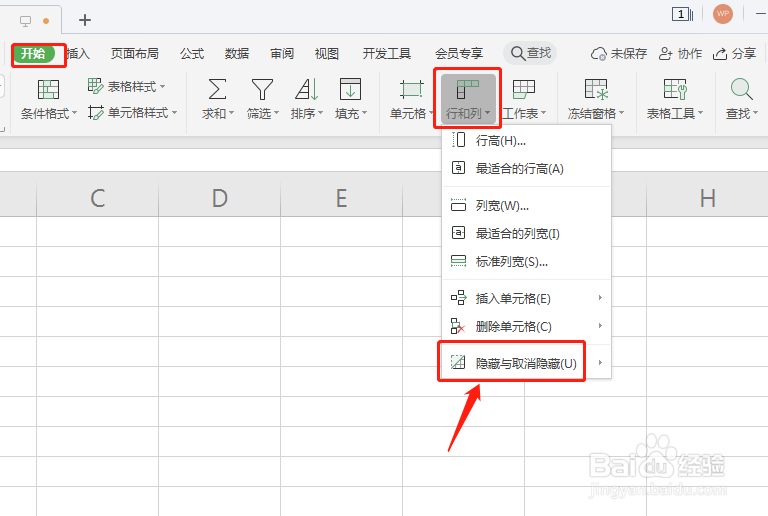Click the Freeze Panes (冻结窗格) icon

click(x=596, y=90)
